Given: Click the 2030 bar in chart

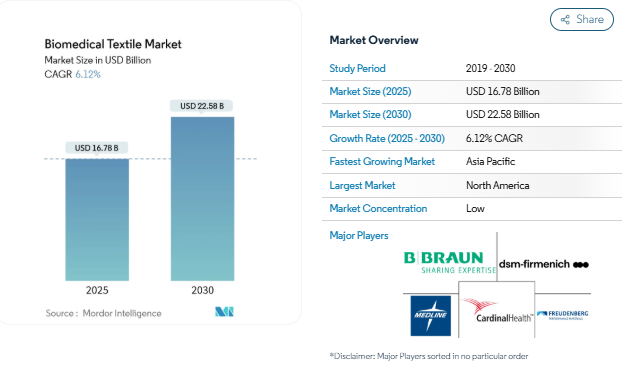Looking at the screenshot, I should pyautogui.click(x=202, y=199).
